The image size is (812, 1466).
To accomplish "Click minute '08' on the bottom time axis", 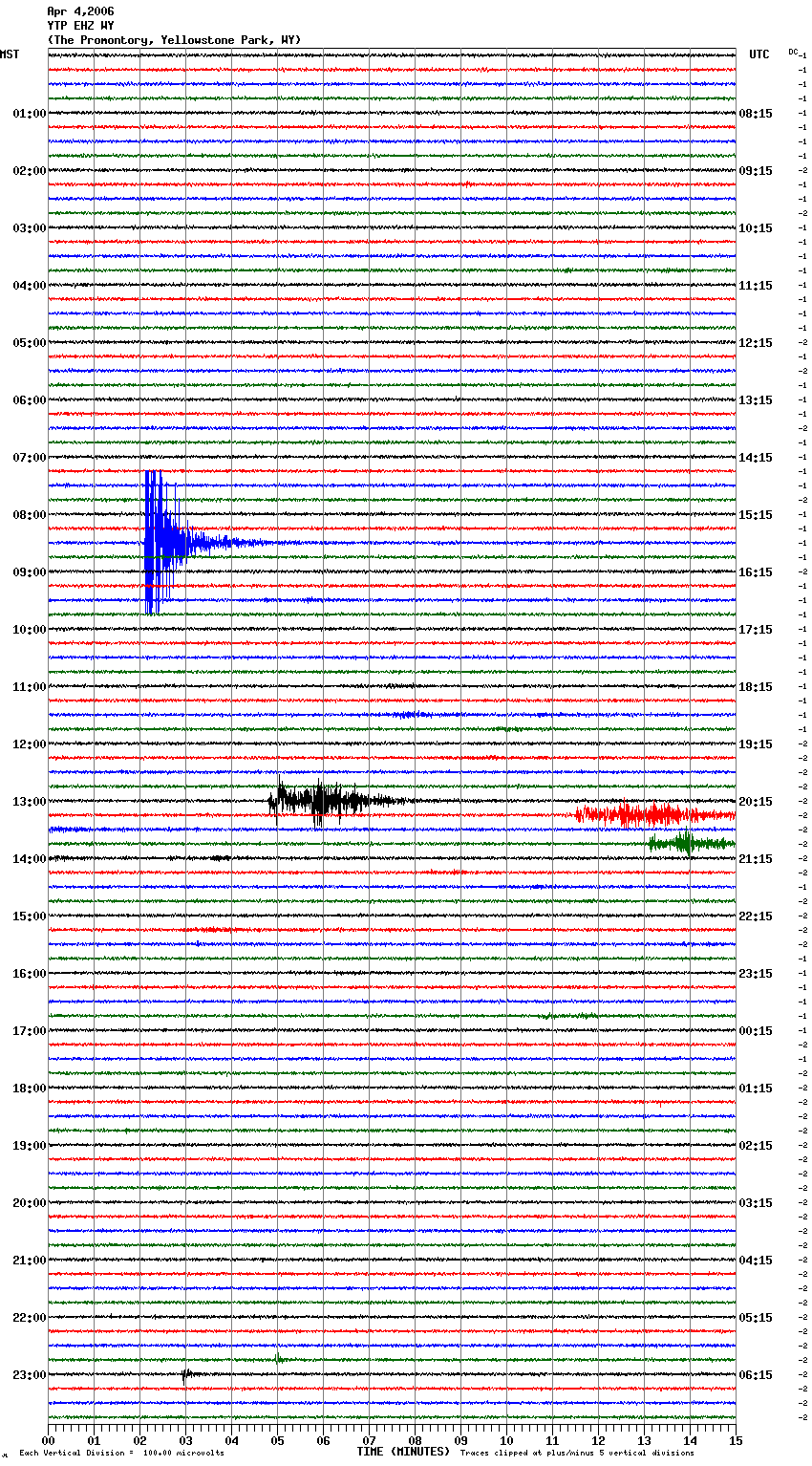I will coord(416,1440).
